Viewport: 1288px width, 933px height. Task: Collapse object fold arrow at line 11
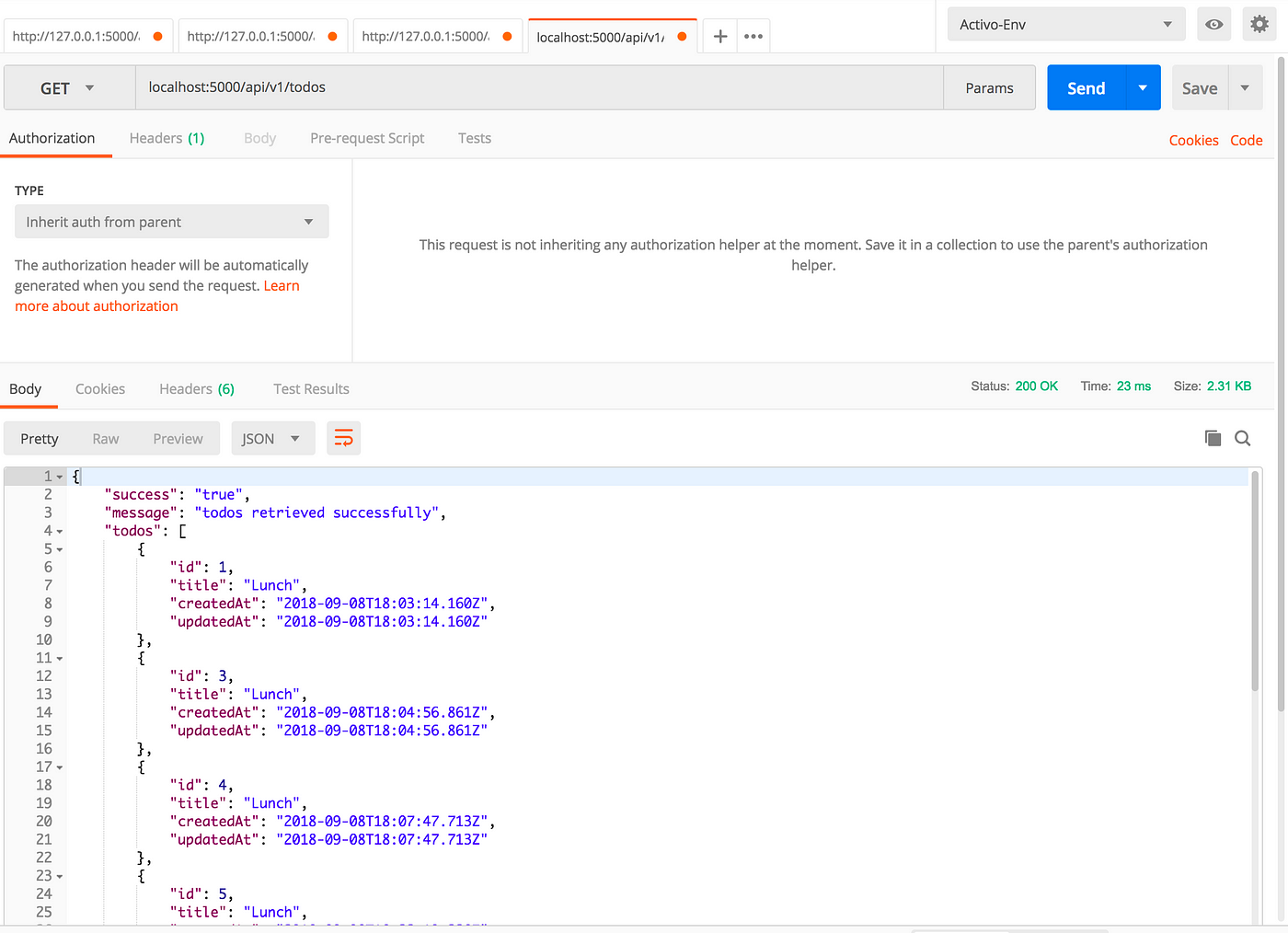pos(60,659)
